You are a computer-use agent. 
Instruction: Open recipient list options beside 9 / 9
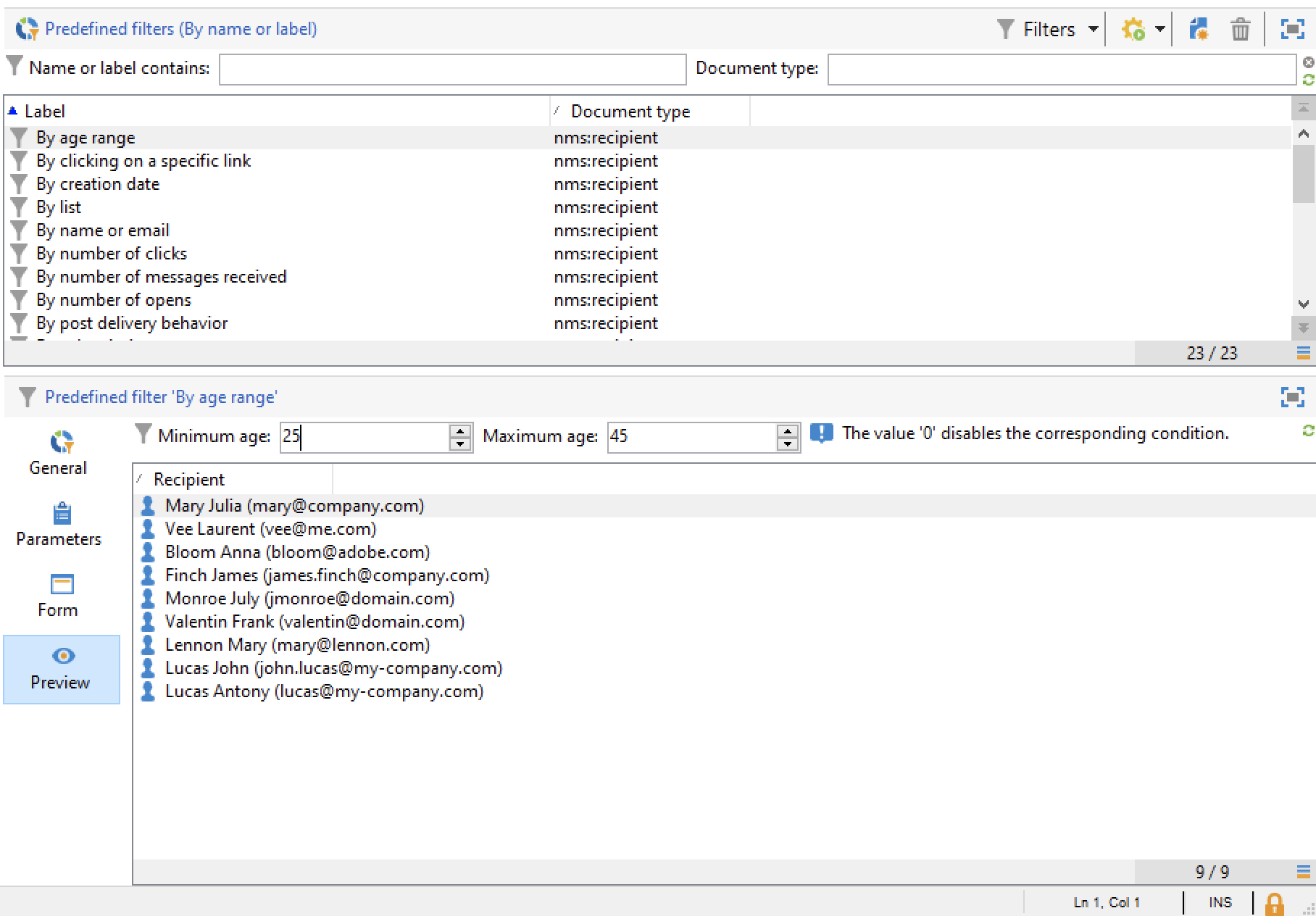coord(1303,872)
